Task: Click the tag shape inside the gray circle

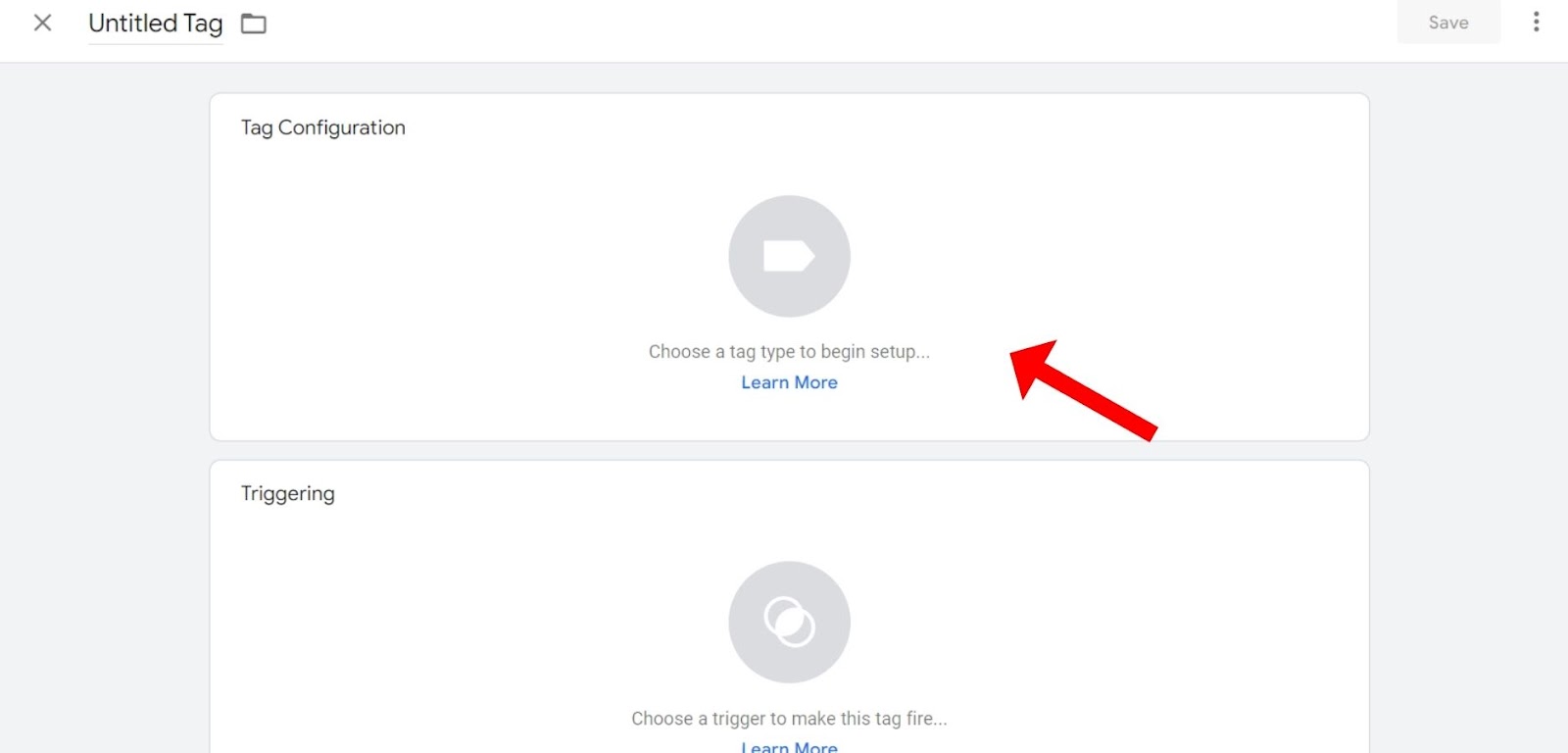Action: click(789, 256)
